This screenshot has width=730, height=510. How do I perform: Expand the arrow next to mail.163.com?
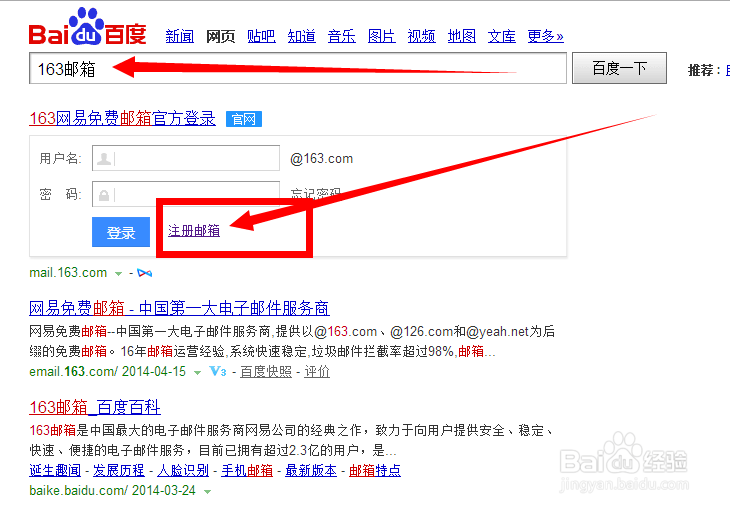point(118,273)
